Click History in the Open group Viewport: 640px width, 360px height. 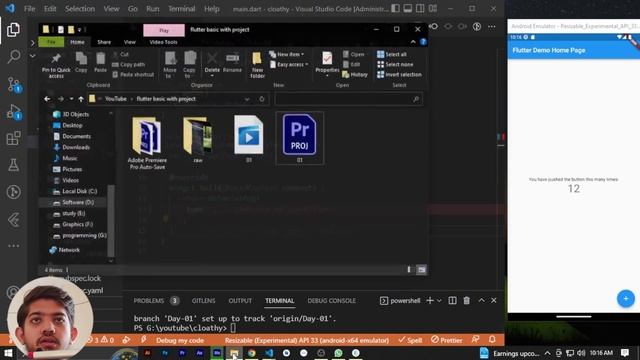pyautogui.click(x=355, y=74)
